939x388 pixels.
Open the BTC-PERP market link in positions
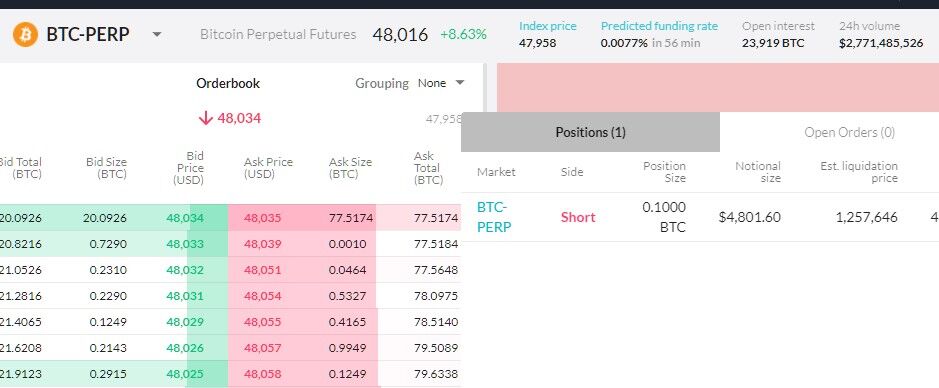[x=494, y=217]
